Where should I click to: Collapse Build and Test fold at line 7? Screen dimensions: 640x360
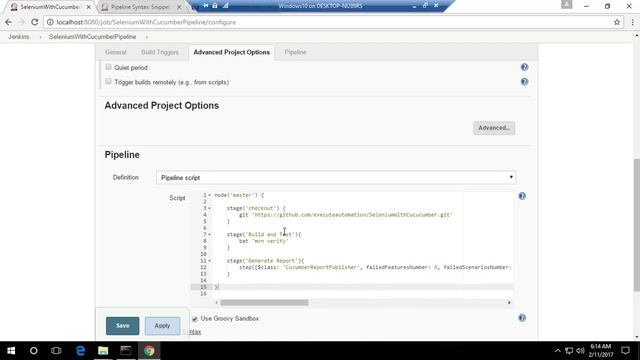(210, 235)
